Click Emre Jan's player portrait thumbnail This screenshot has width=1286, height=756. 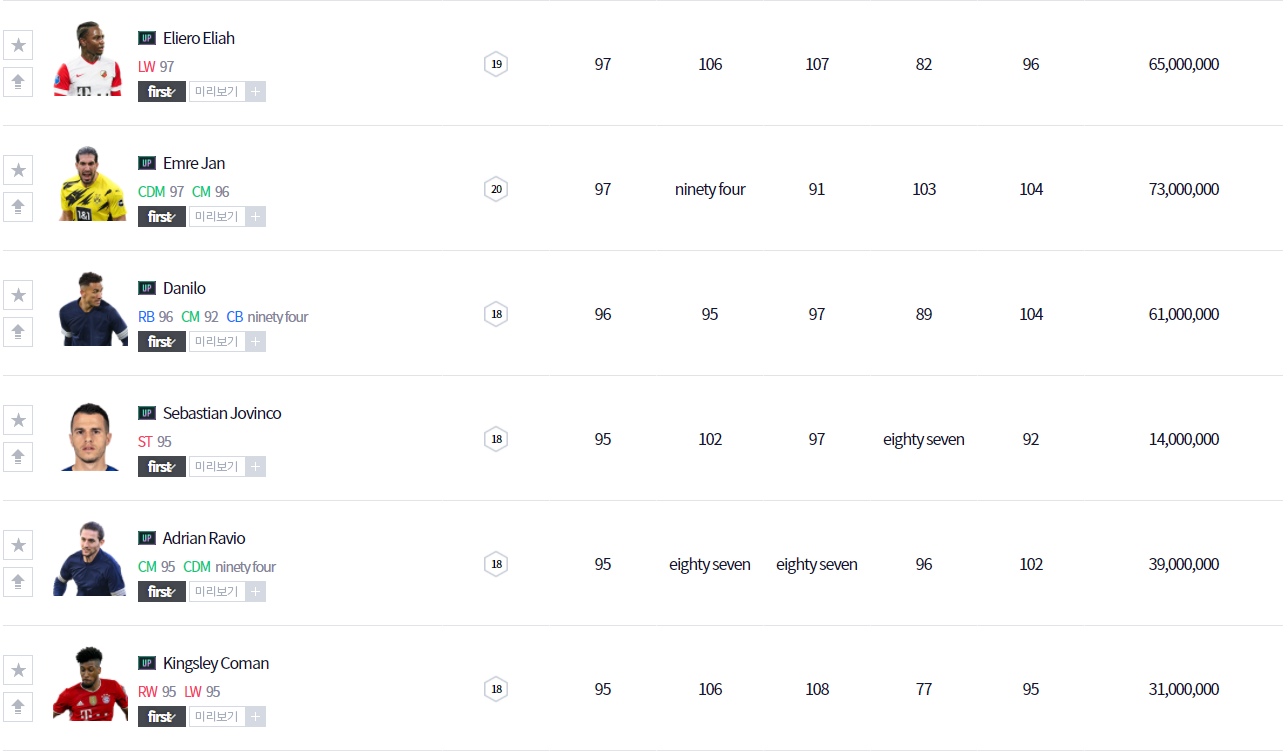click(91, 184)
